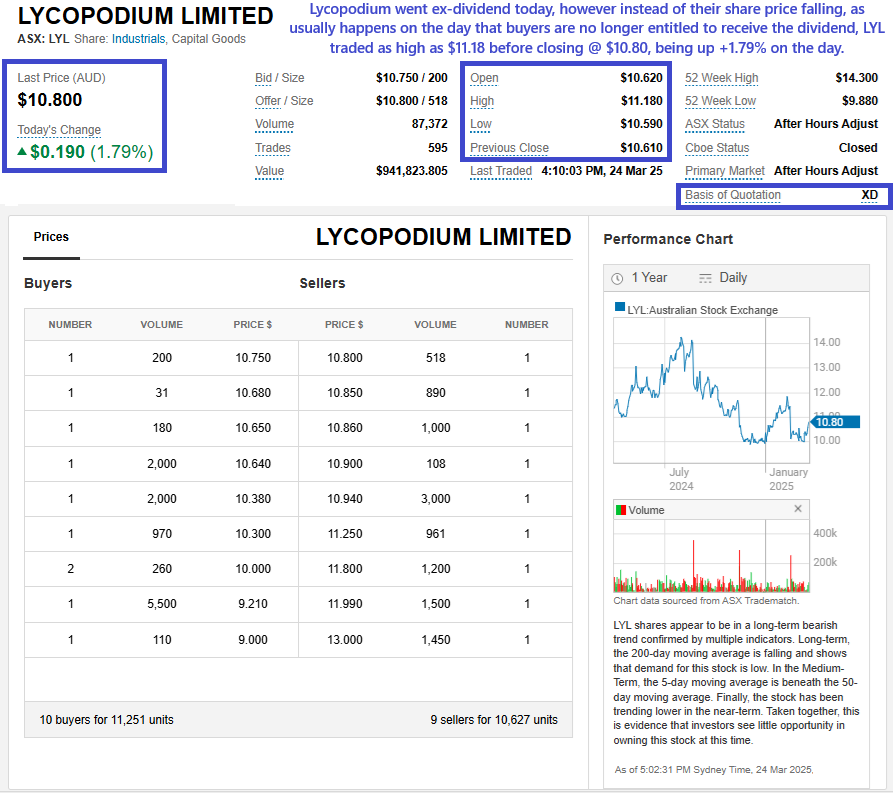Screen dimensions: 893x793
Task: Click the Bid / Size label
Action: (280, 78)
